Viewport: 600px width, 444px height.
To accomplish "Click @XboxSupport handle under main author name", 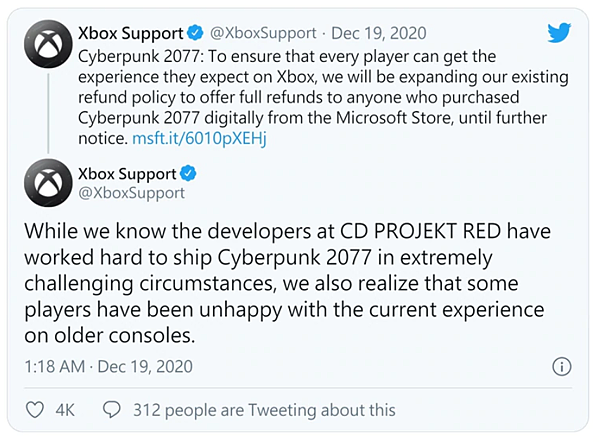I will point(131,193).
